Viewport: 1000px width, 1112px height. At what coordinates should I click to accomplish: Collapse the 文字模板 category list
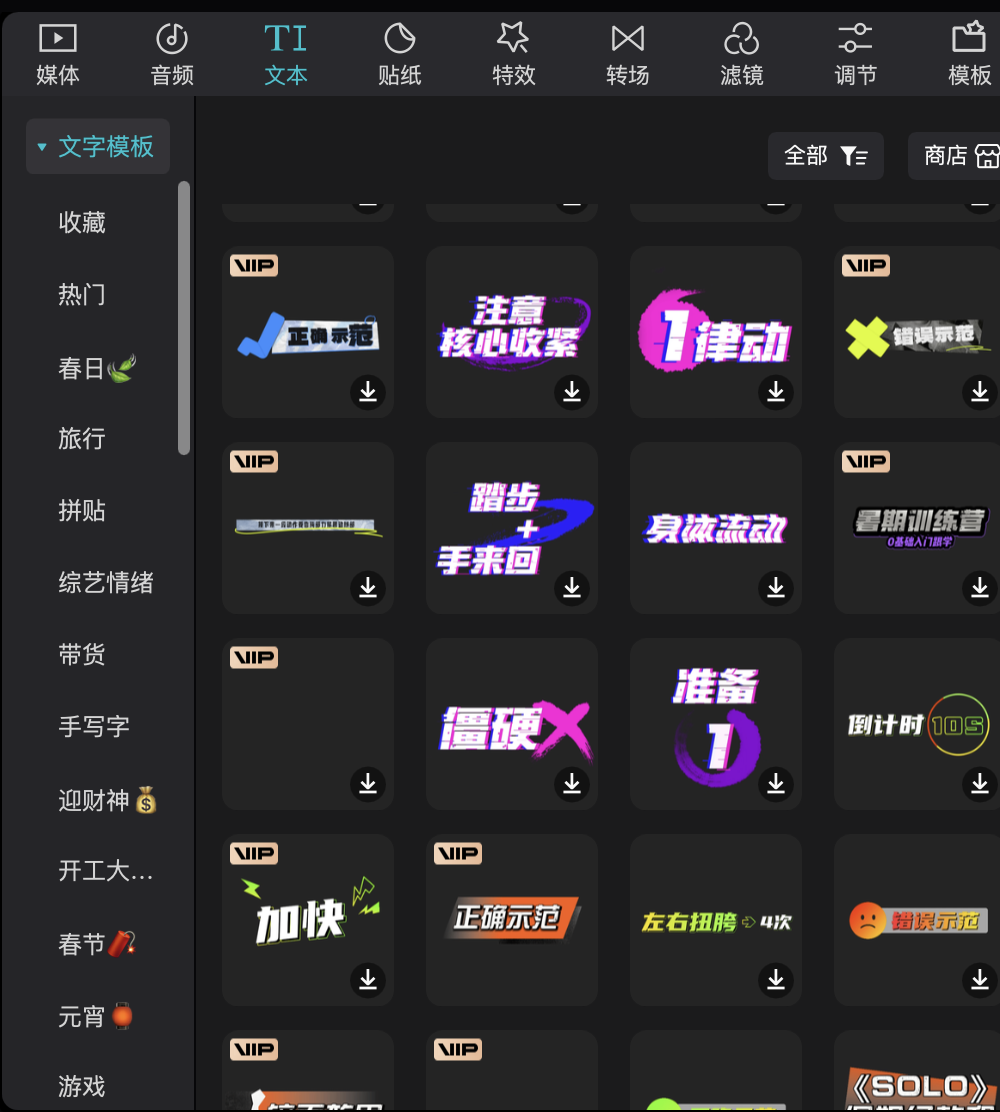click(x=98, y=147)
